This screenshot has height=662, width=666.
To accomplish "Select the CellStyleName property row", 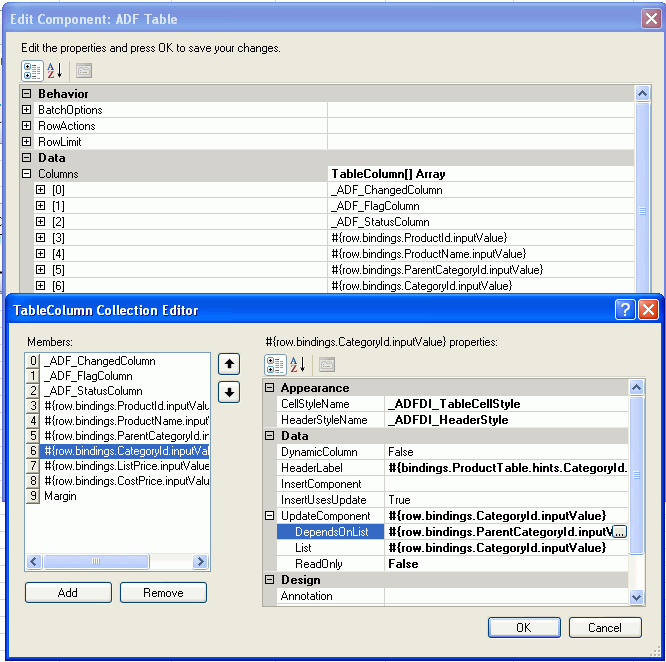I will pyautogui.click(x=452, y=404).
